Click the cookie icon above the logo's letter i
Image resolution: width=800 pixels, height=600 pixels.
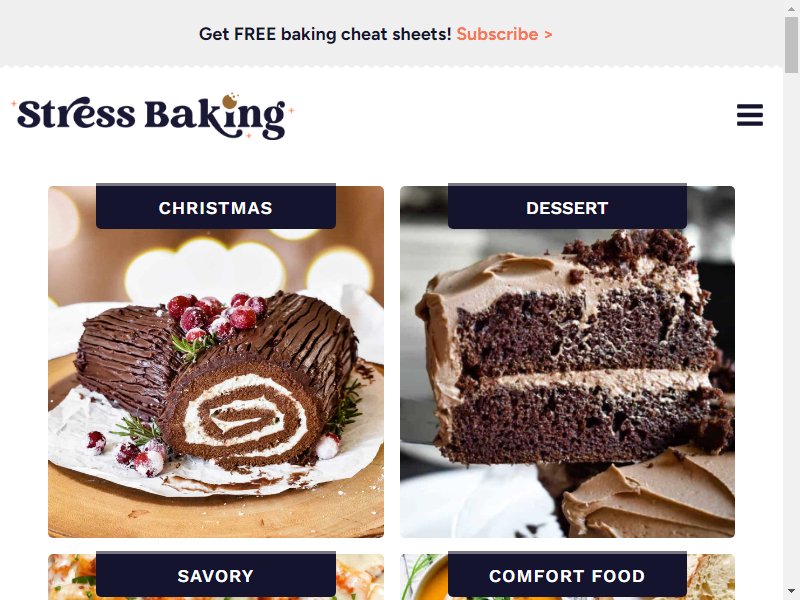(230, 101)
